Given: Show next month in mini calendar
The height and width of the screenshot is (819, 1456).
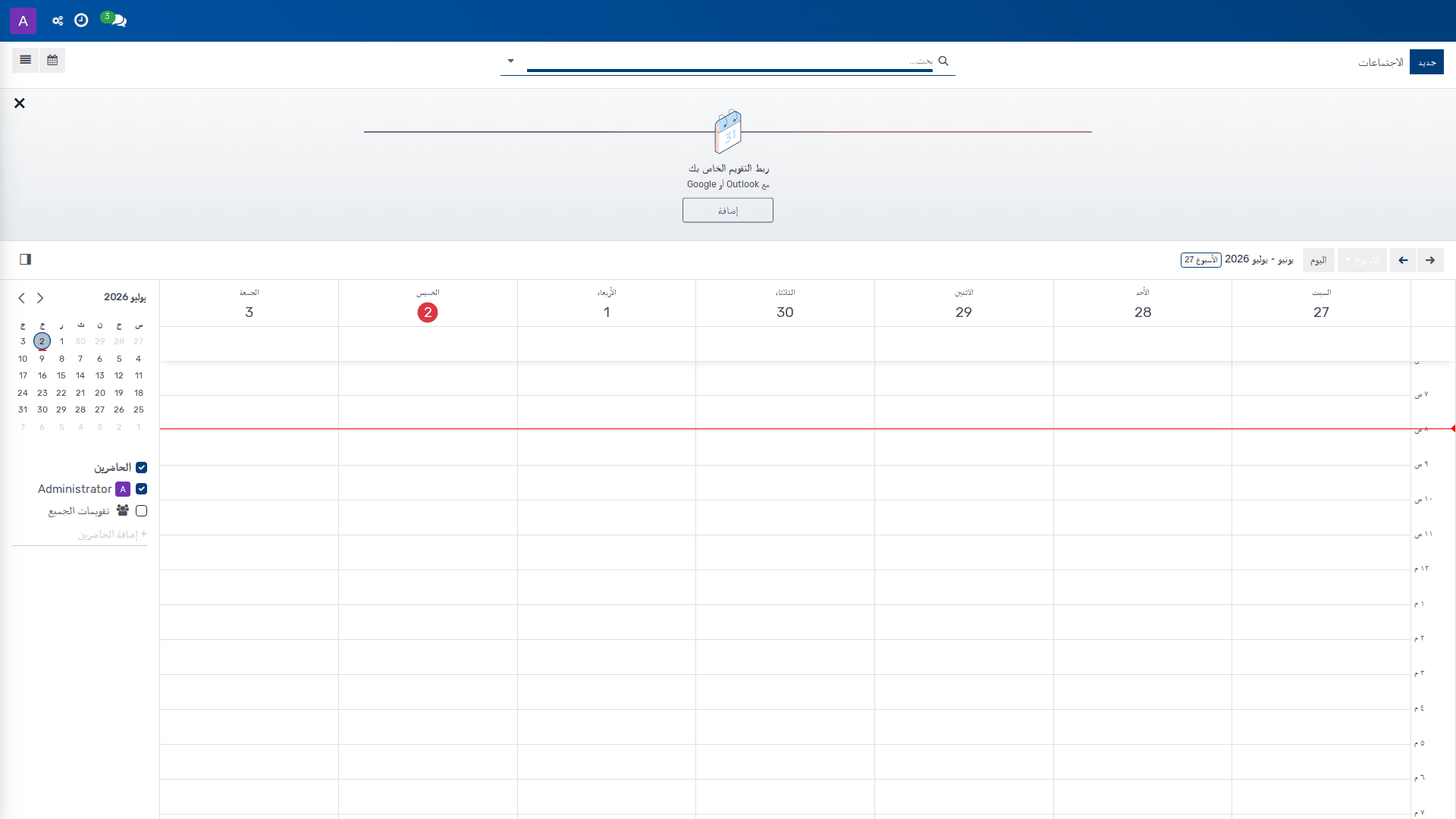Looking at the screenshot, I should click(x=21, y=298).
